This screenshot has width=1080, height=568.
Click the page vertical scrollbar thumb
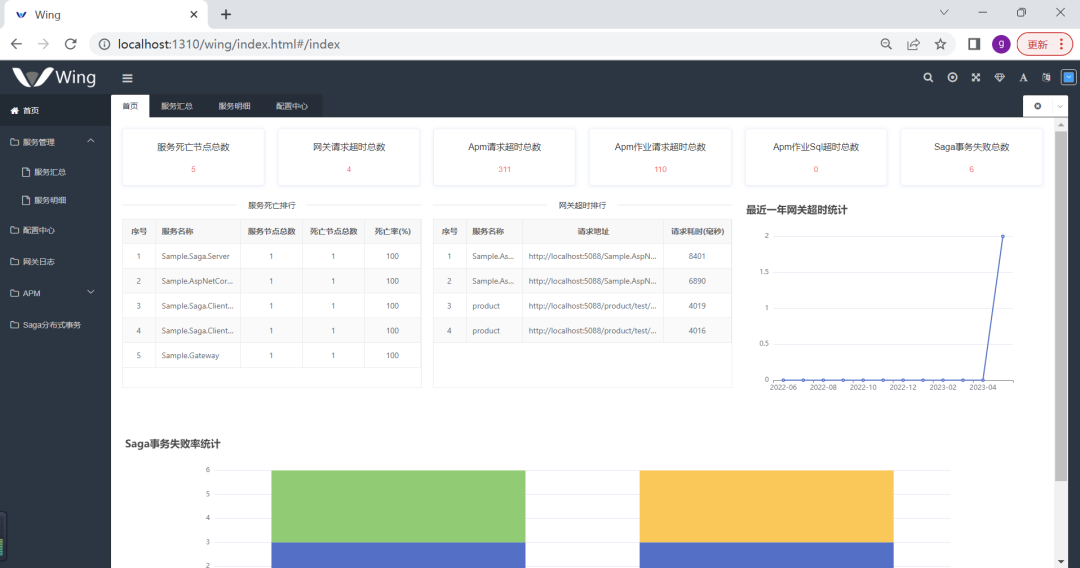(1061, 305)
